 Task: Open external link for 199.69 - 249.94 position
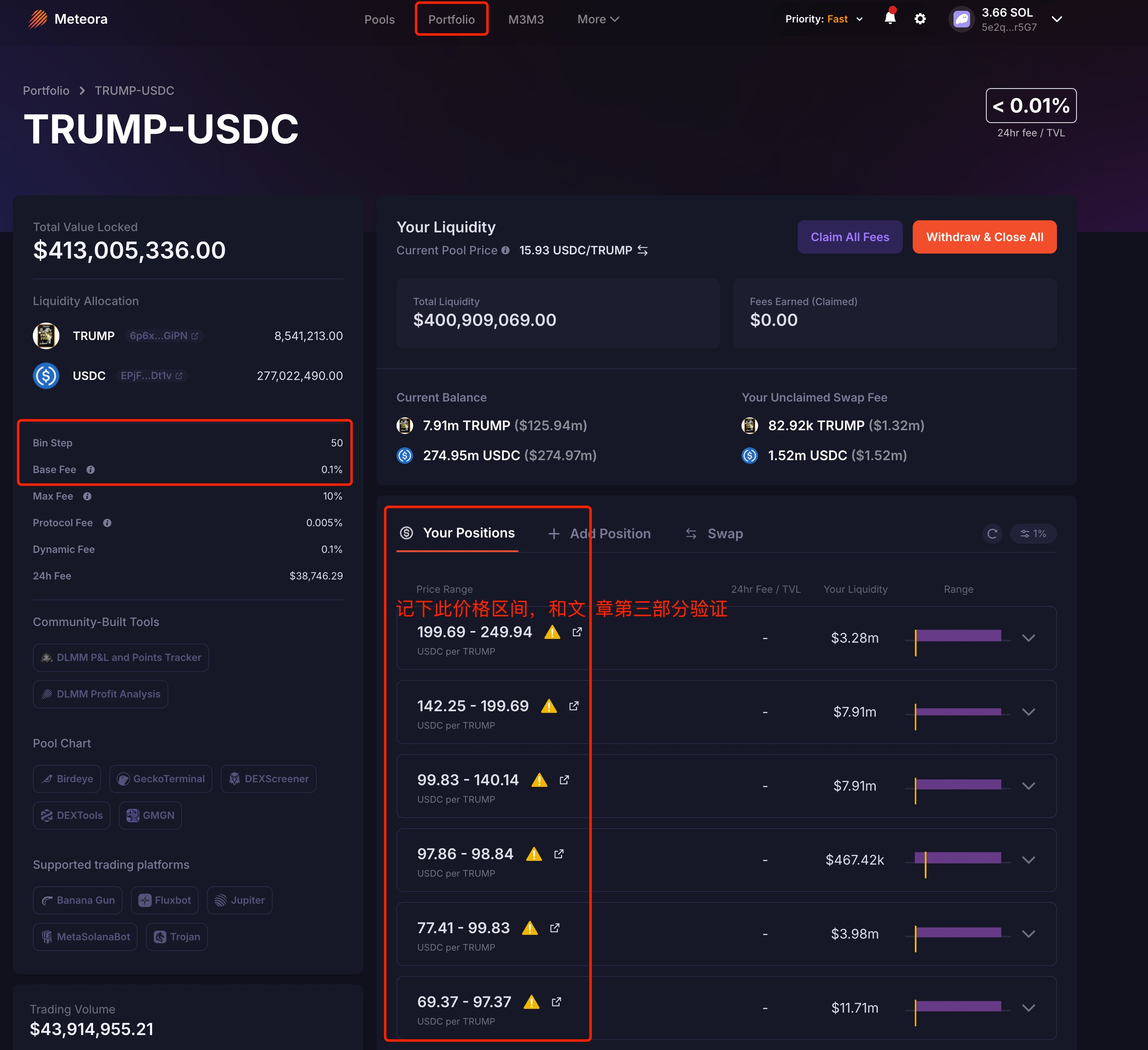(577, 632)
